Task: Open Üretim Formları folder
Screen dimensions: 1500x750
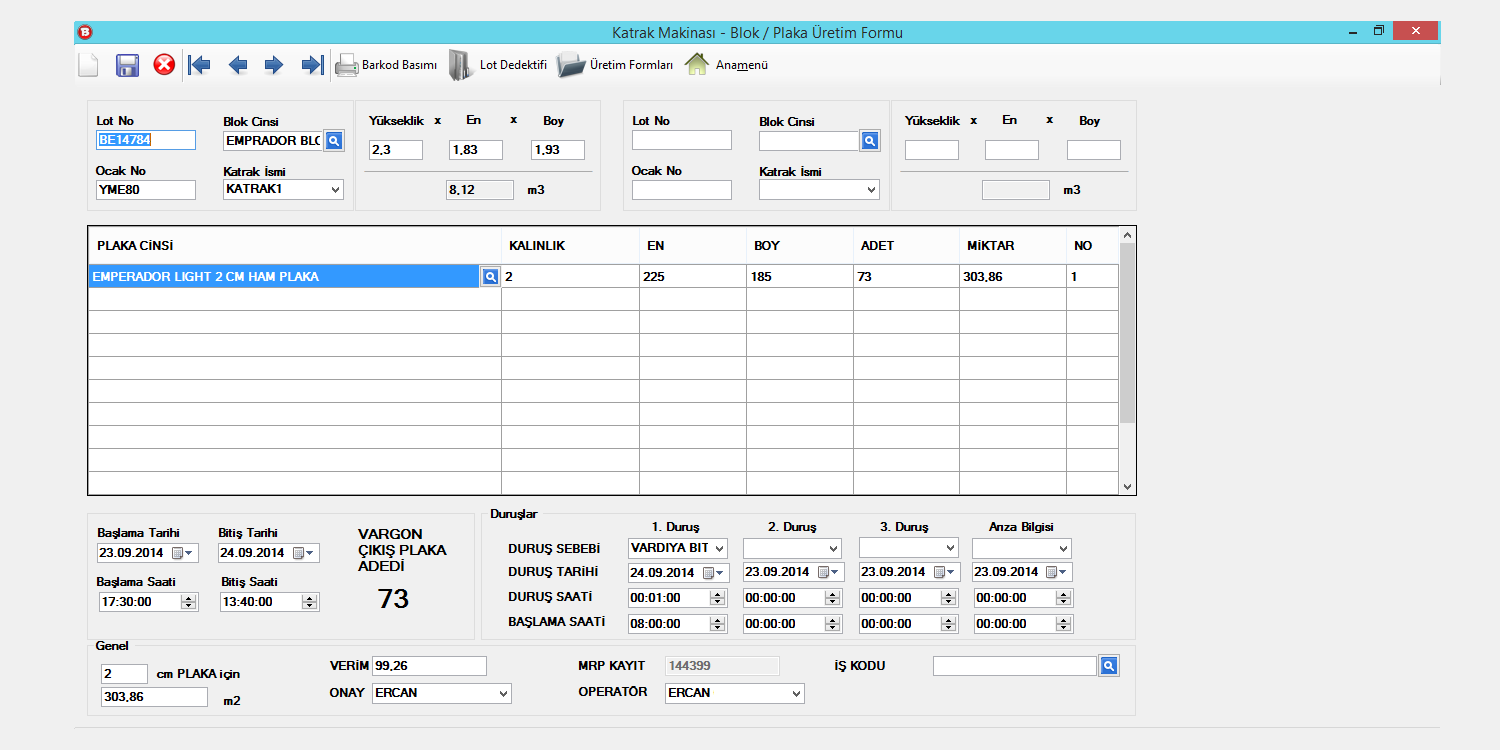Action: 615,65
